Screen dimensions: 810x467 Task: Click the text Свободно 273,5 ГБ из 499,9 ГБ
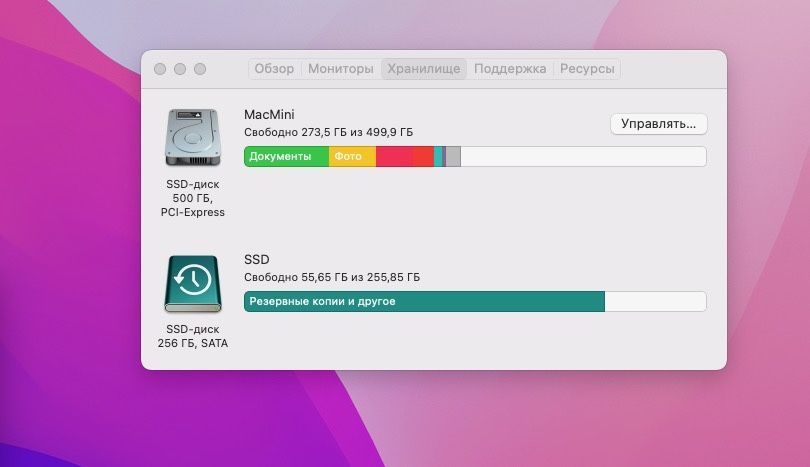click(329, 132)
